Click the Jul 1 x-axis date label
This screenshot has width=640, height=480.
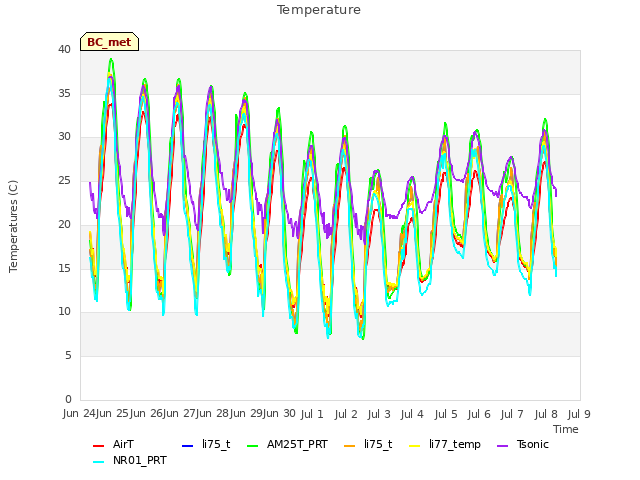point(312,414)
